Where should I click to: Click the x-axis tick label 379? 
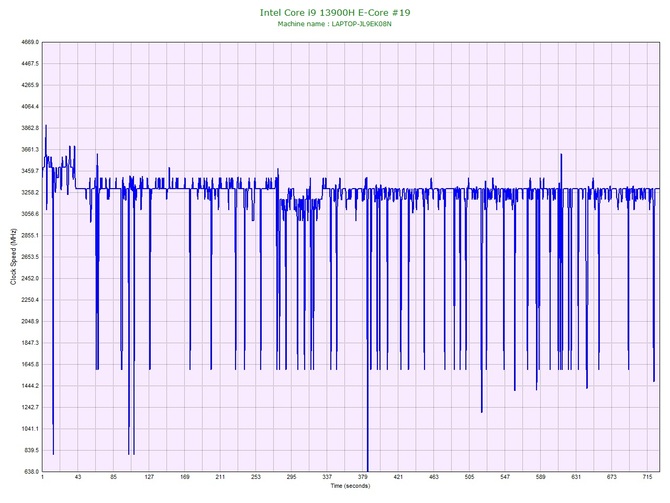pos(362,477)
